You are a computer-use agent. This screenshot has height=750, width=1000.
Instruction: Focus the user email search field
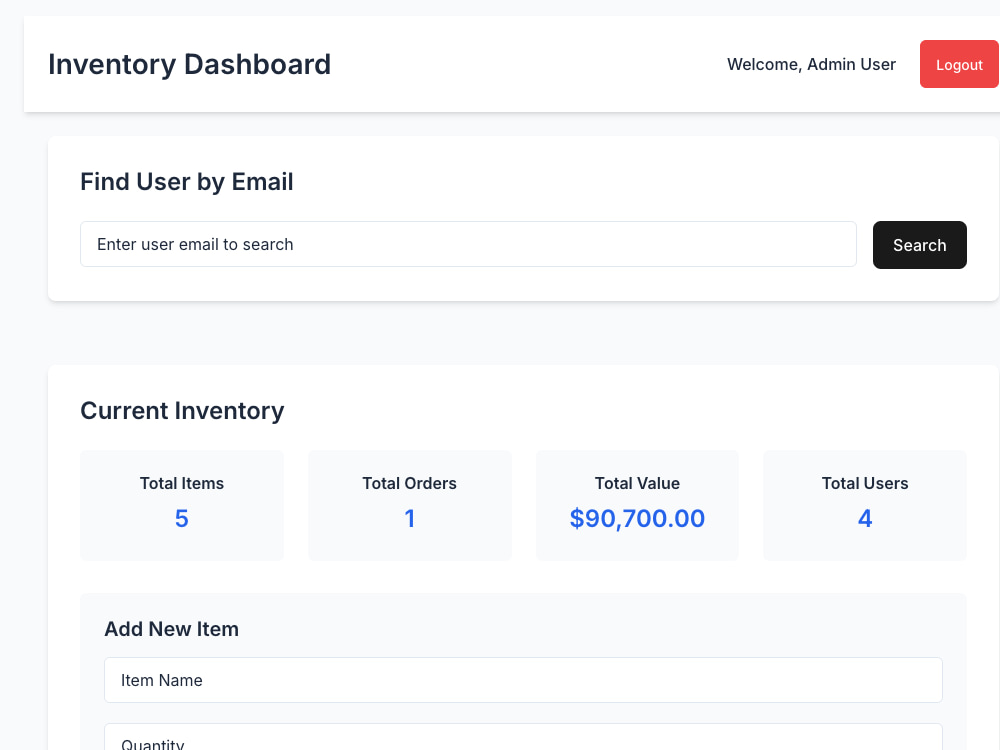pyautogui.click(x=468, y=244)
